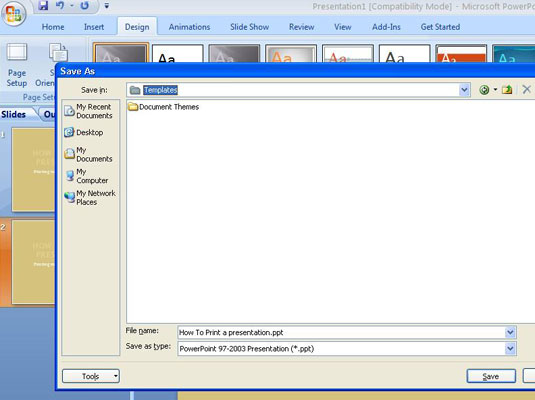This screenshot has width=535, height=400.
Task: Open My Recent Documents location
Action: (x=89, y=111)
